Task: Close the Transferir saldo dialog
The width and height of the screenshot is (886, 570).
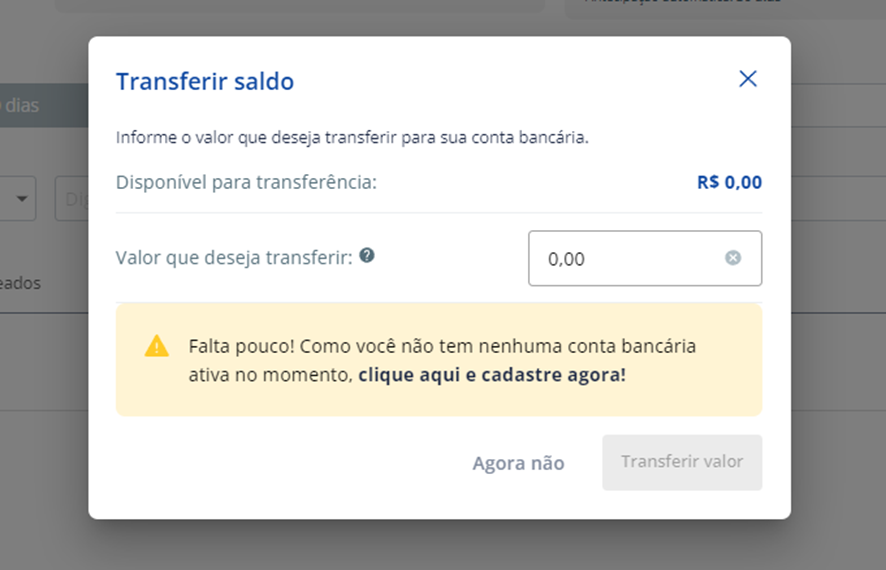Action: (748, 79)
